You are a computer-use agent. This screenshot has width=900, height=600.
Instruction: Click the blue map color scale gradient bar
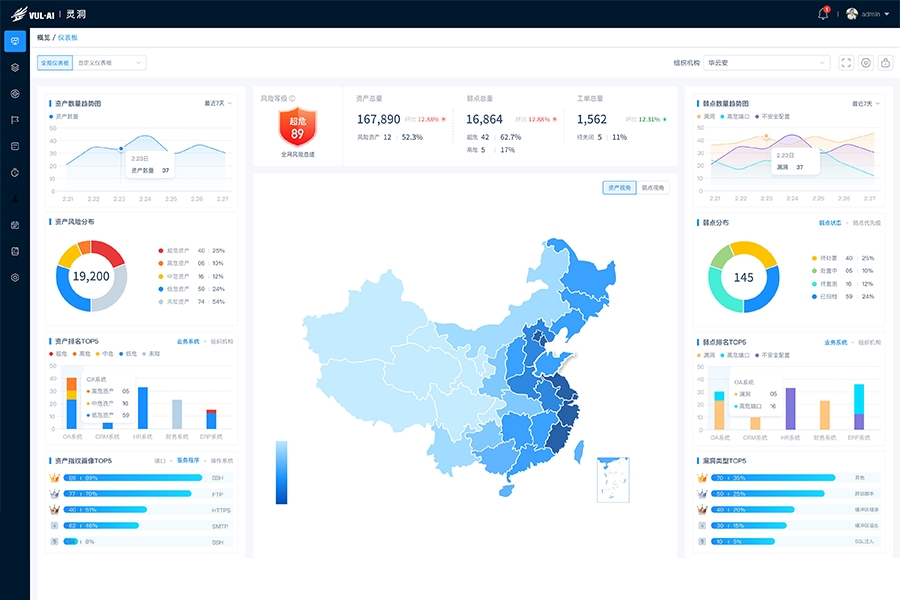(281, 473)
